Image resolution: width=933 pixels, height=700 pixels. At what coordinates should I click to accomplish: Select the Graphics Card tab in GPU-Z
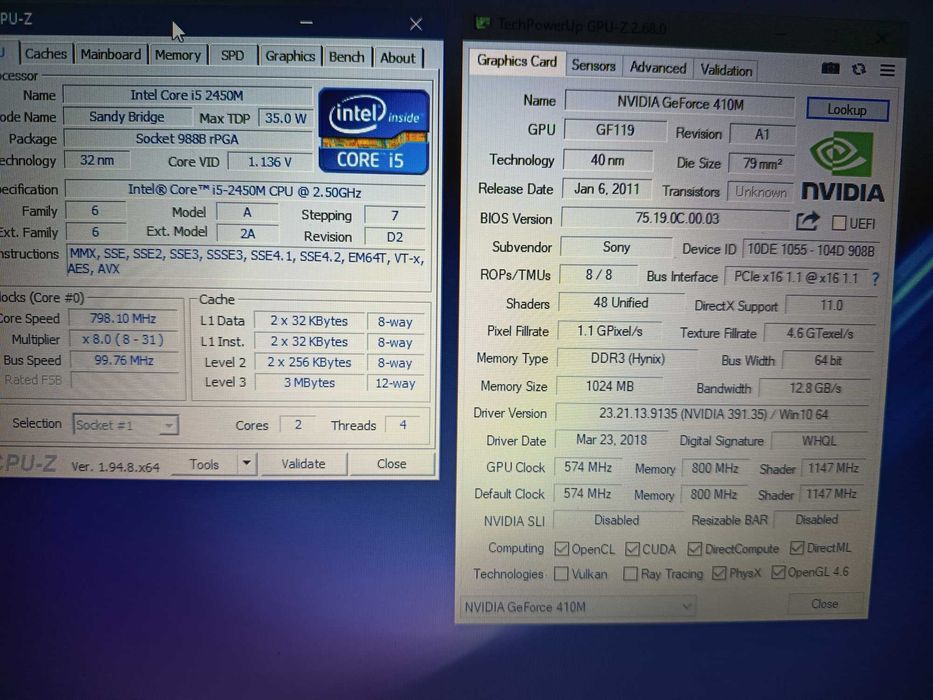(516, 61)
